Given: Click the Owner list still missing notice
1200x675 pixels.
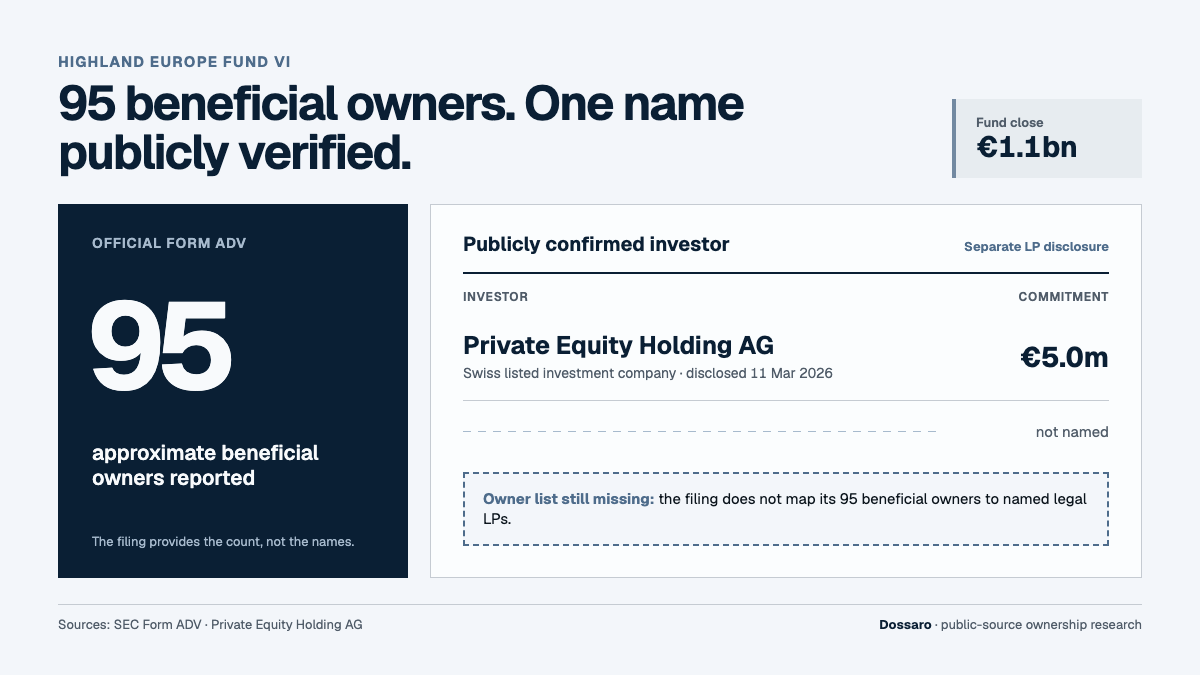Looking at the screenshot, I should [x=786, y=509].
